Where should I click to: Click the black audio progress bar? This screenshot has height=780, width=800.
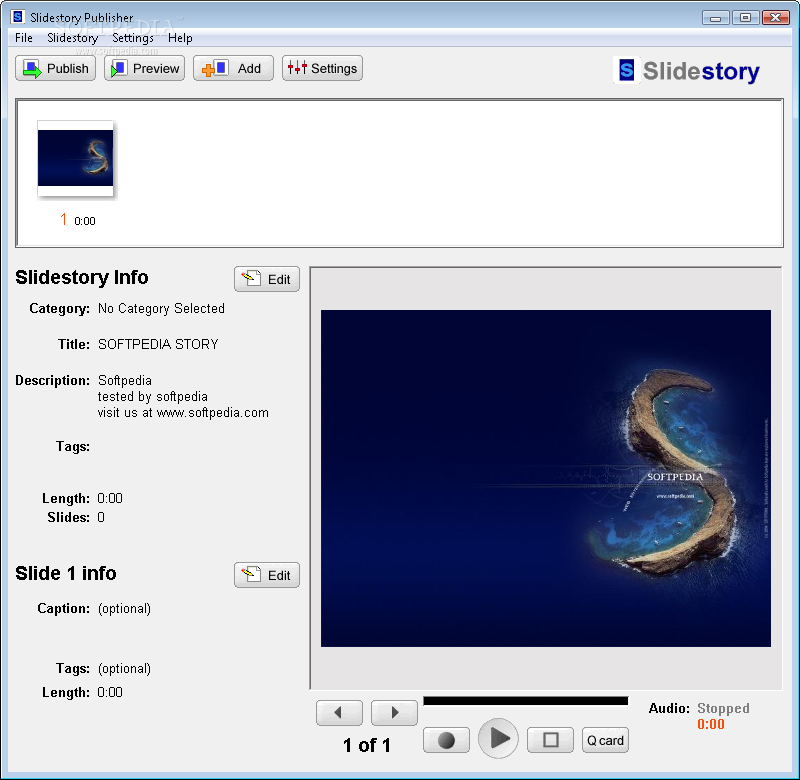pos(526,700)
